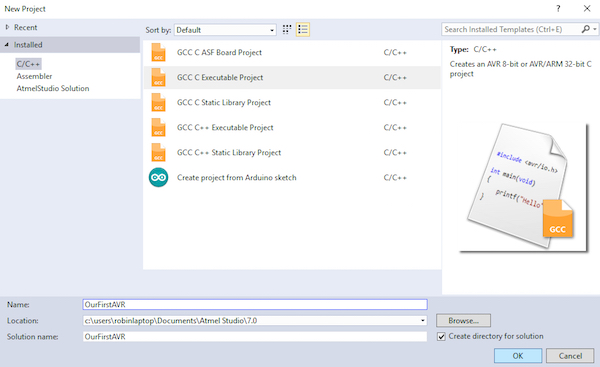
Task: Select the GCC C++ Executable Project icon
Action: (x=158, y=127)
